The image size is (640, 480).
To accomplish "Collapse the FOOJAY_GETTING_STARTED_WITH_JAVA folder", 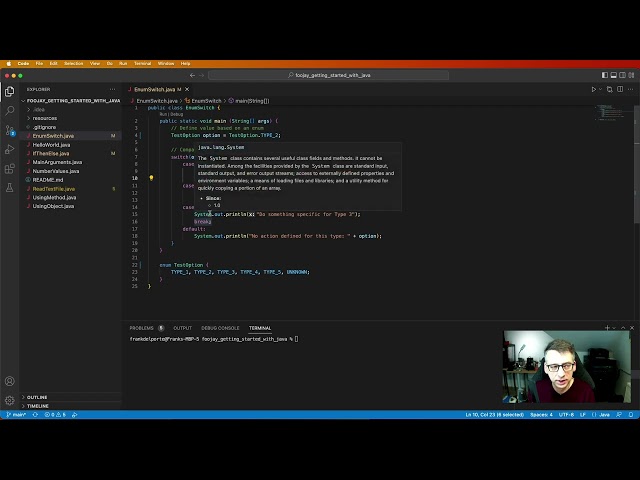I will [x=70, y=101].
